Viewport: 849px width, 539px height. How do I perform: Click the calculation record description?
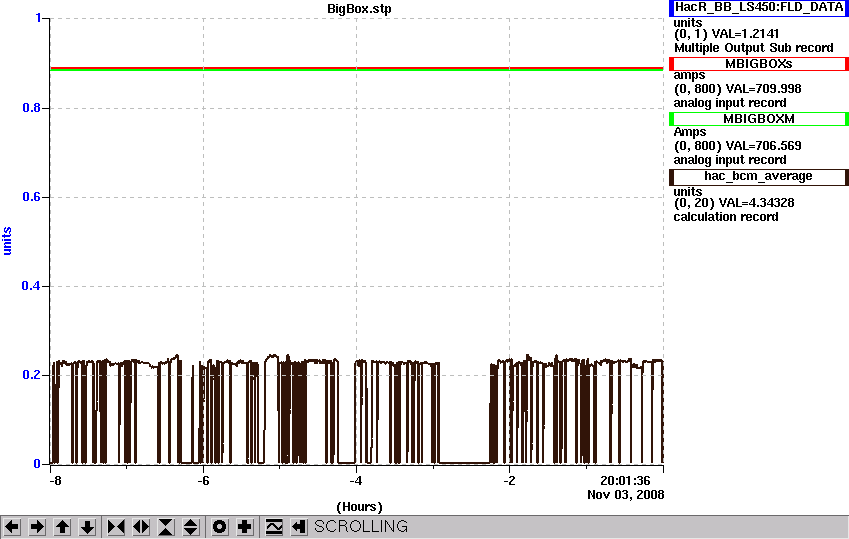726,217
